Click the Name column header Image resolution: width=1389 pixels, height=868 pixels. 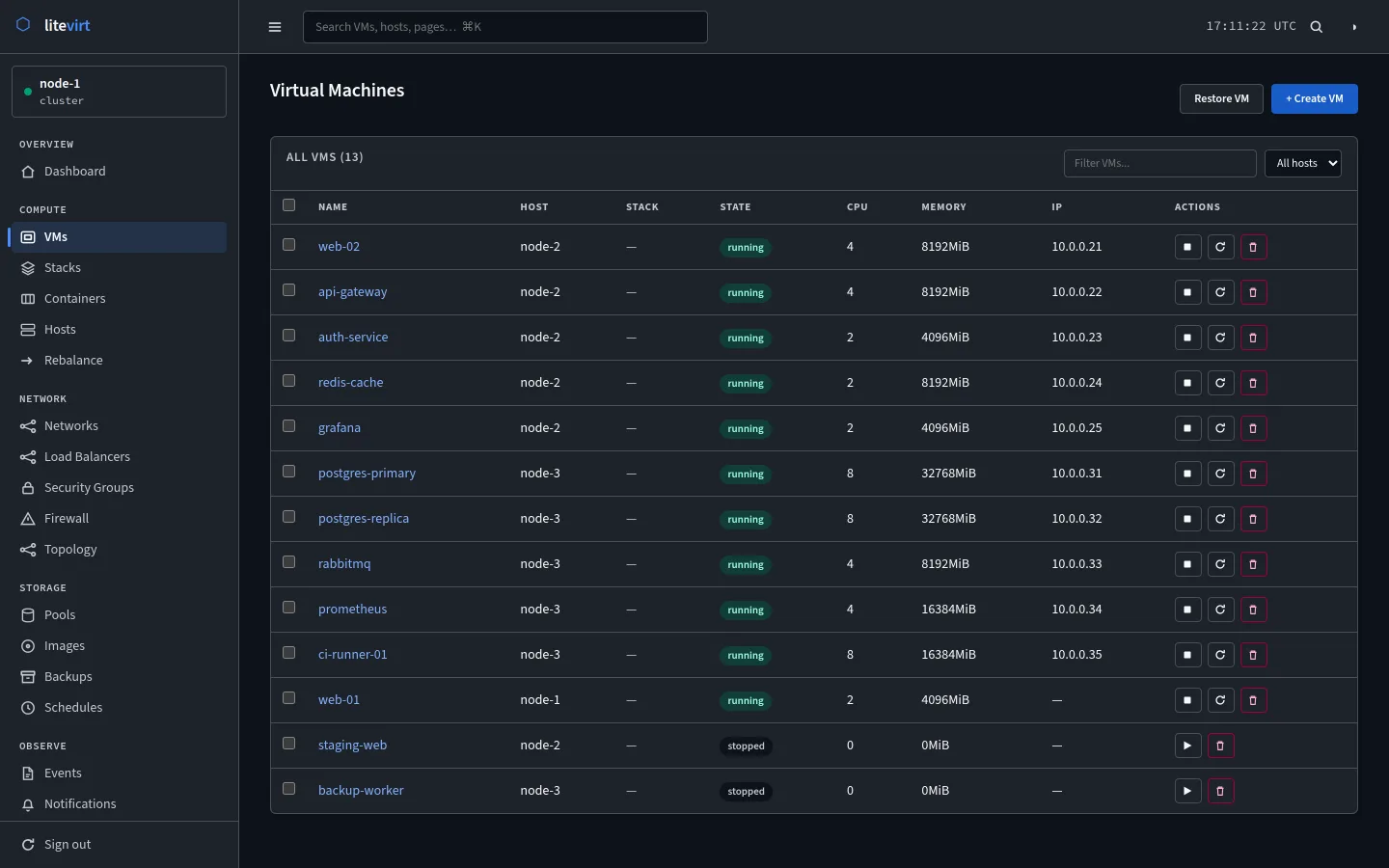333,207
